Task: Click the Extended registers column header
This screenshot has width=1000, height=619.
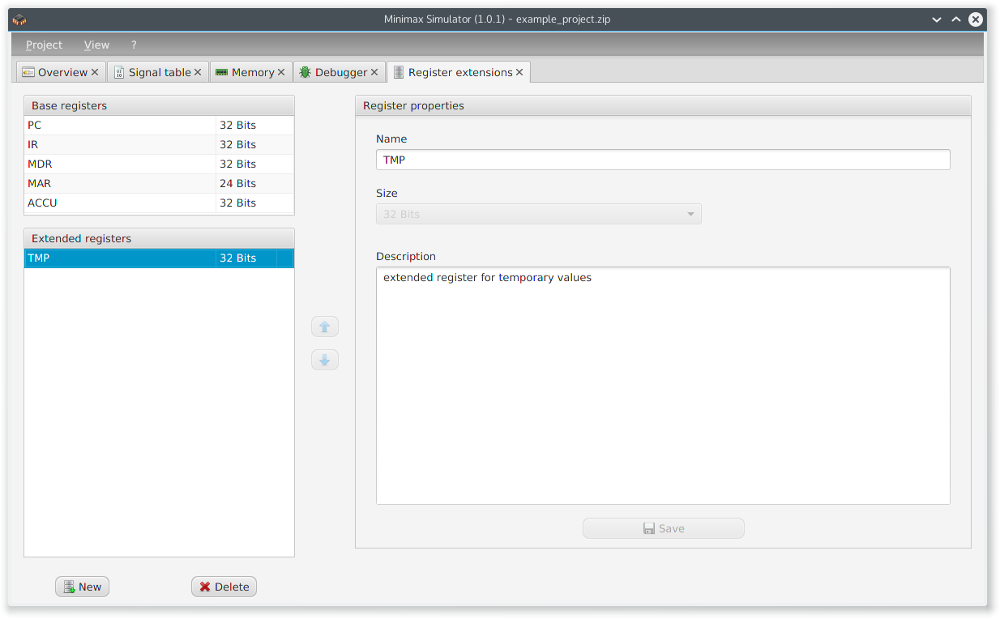Action: point(159,238)
